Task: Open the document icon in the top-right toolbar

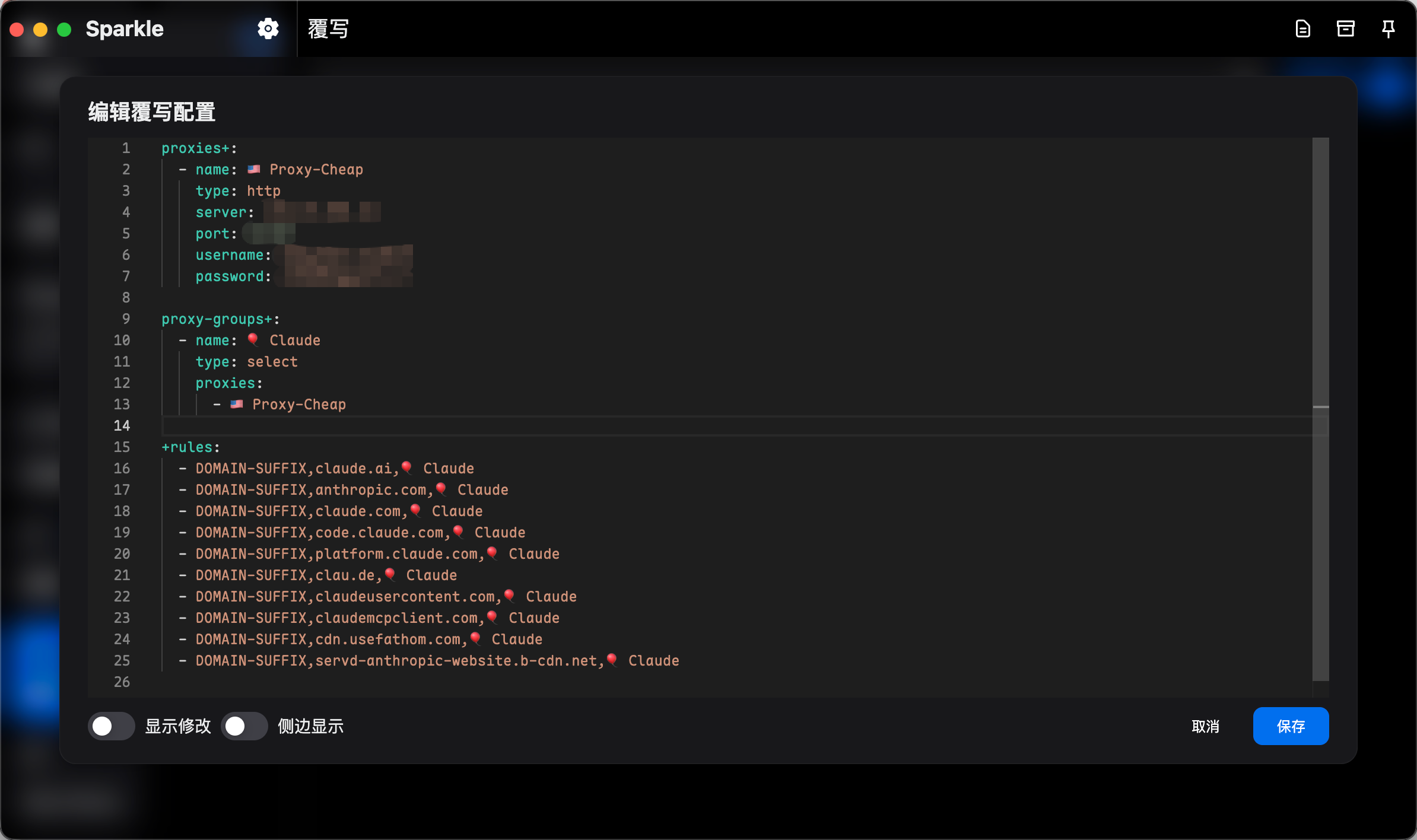Action: [x=1302, y=28]
